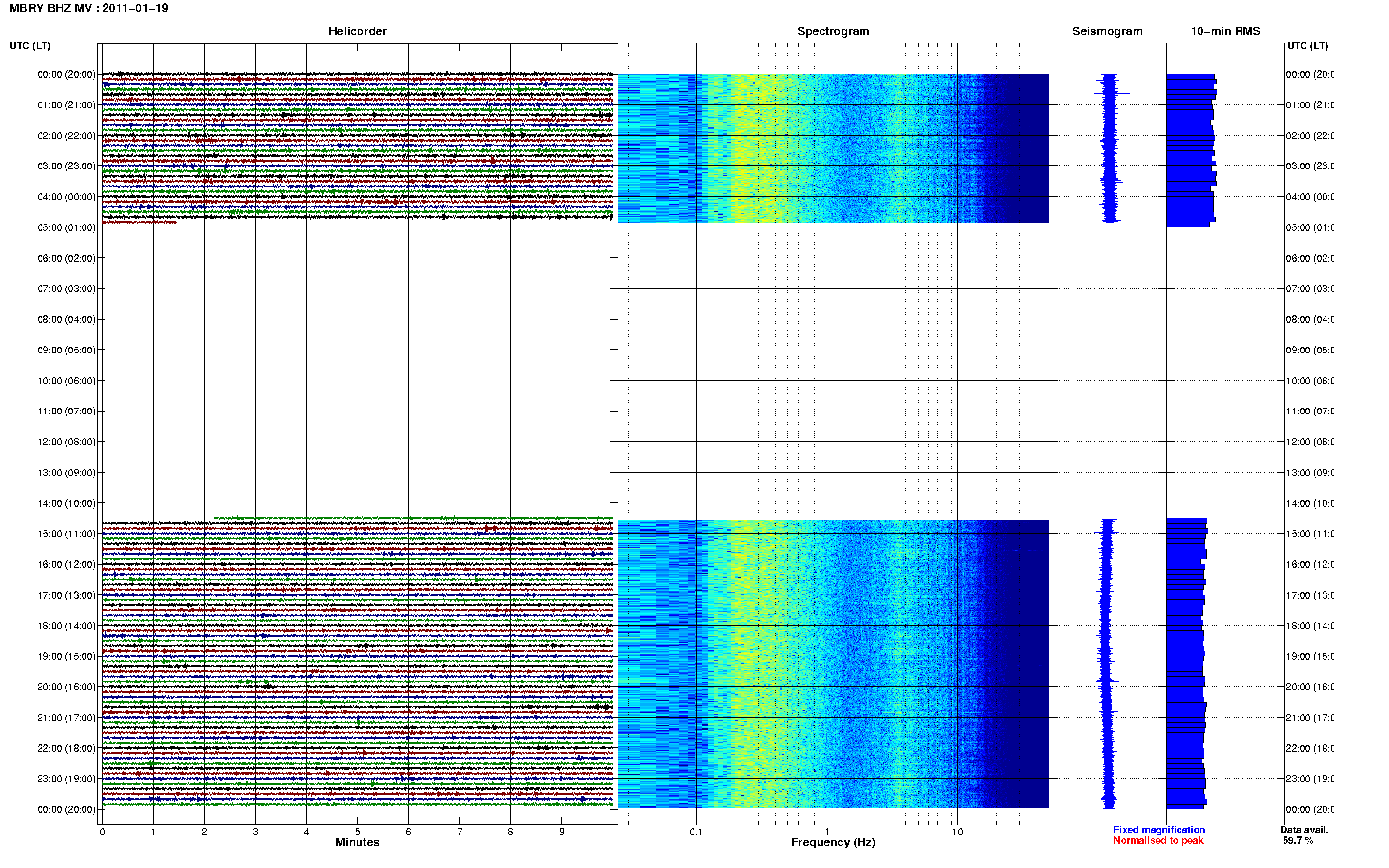Click left time label '02:00 (22:00)'
1389x868 pixels.
(66, 136)
